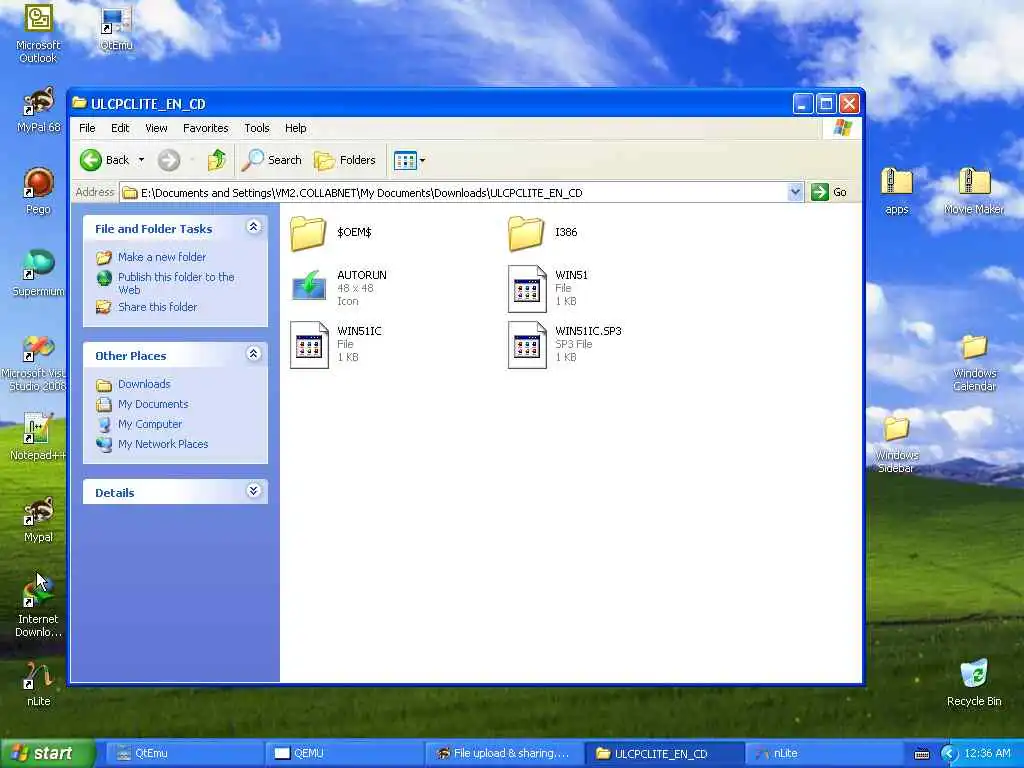Viewport: 1024px width, 768px height.
Task: Open Back history dropdown arrow
Action: (141, 160)
